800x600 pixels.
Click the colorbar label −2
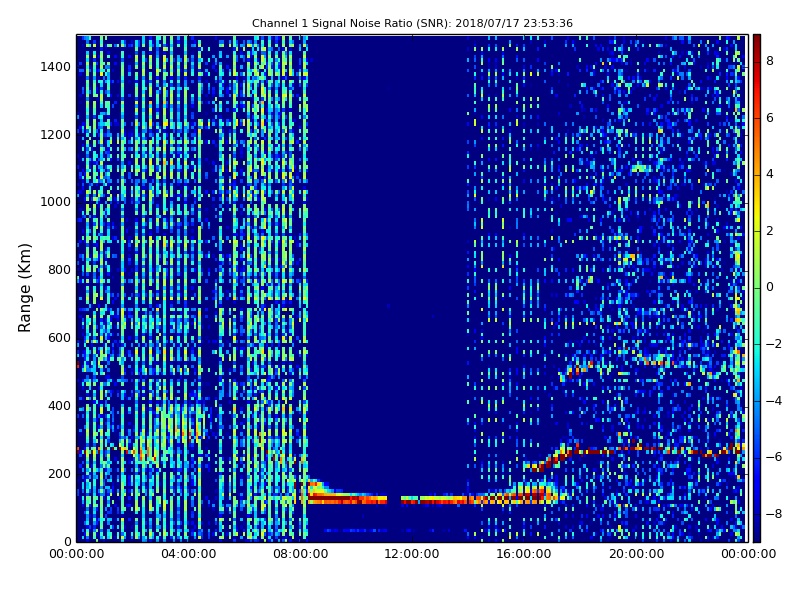tap(774, 344)
